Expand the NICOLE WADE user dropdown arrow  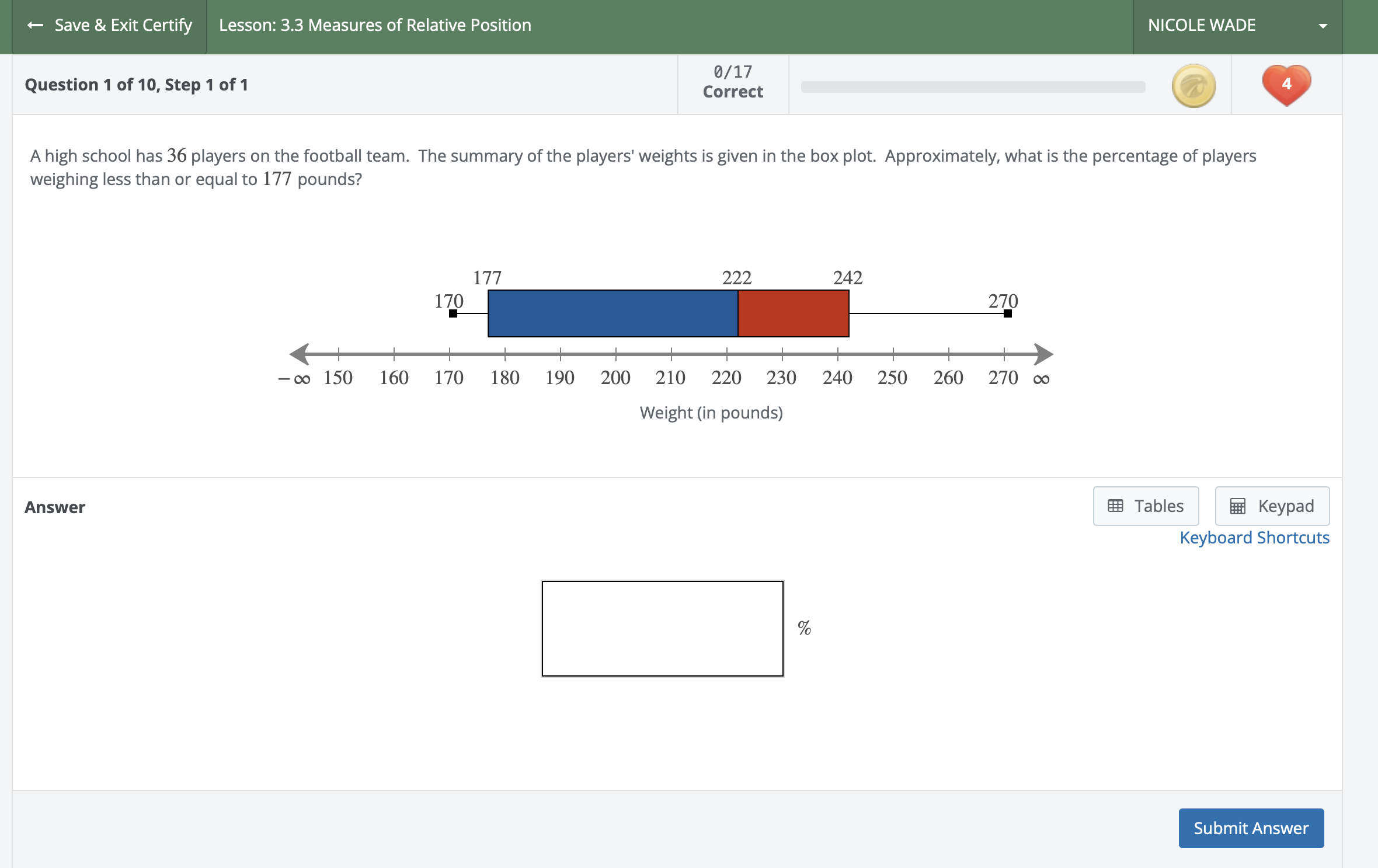tap(1323, 26)
